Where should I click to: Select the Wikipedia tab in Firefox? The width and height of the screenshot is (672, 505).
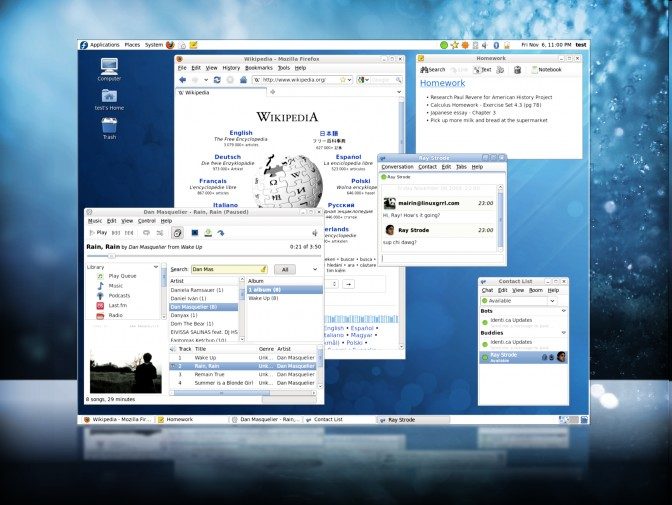pos(221,92)
